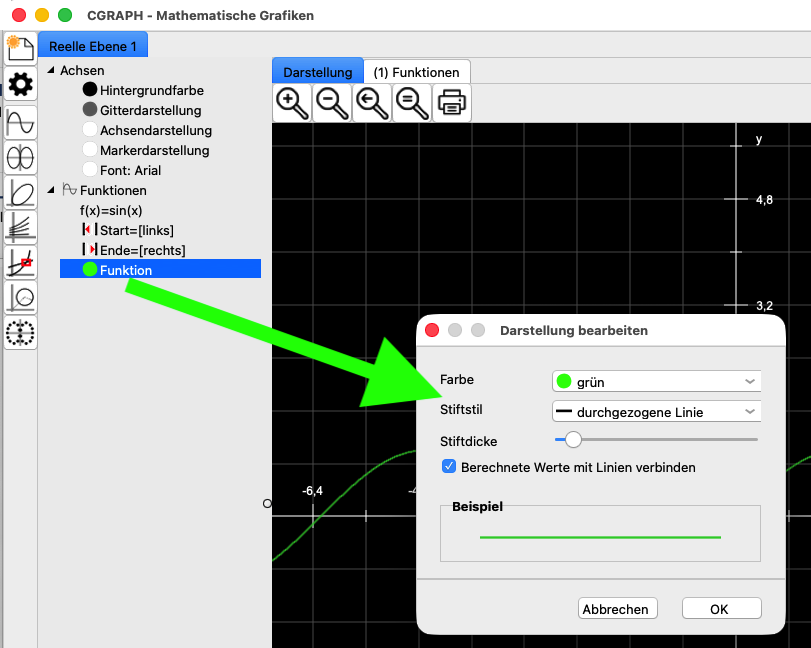Select the dotted circle tool icon
The height and width of the screenshot is (648, 811).
[x=20, y=333]
